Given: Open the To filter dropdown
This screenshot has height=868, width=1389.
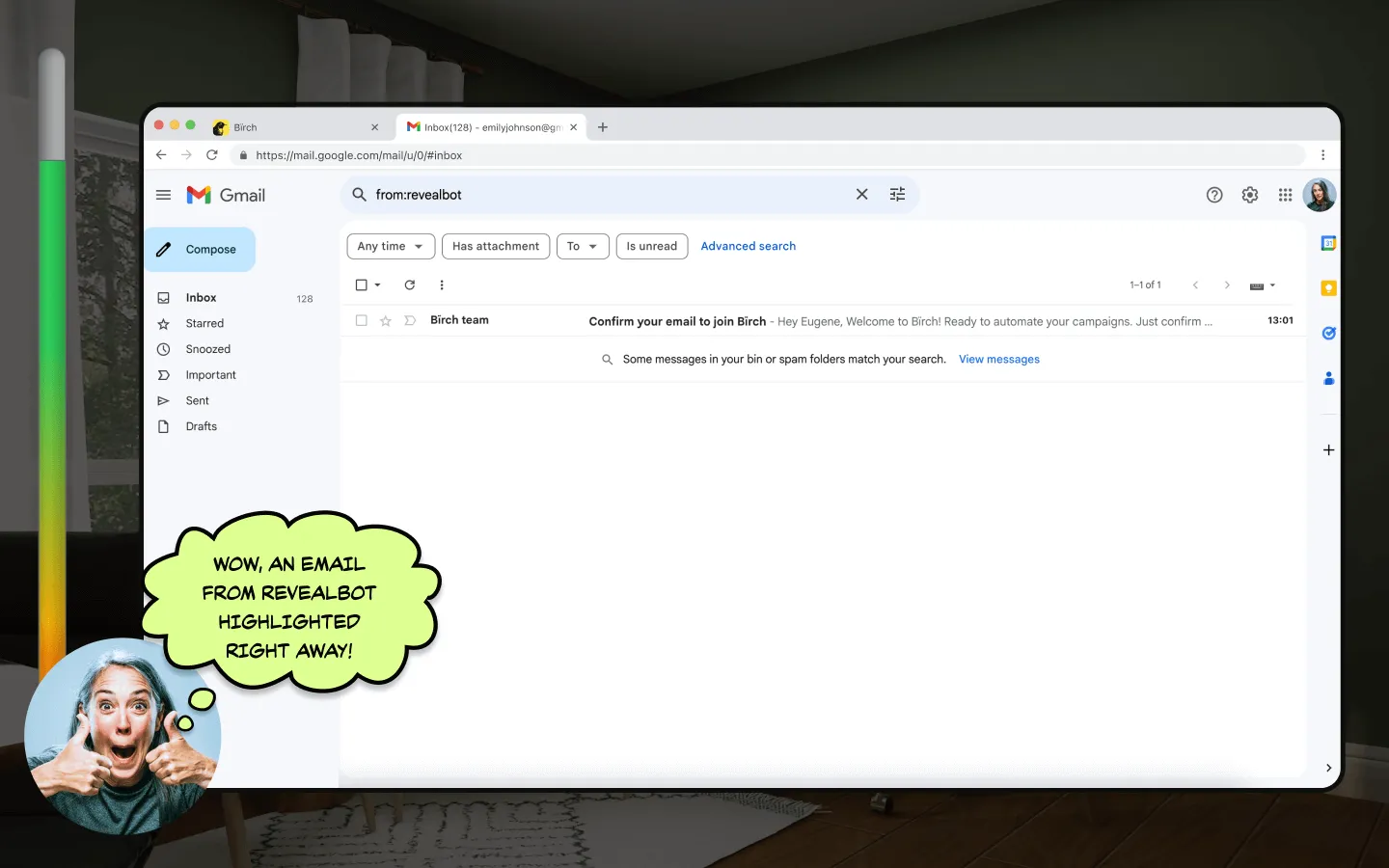Looking at the screenshot, I should (583, 246).
